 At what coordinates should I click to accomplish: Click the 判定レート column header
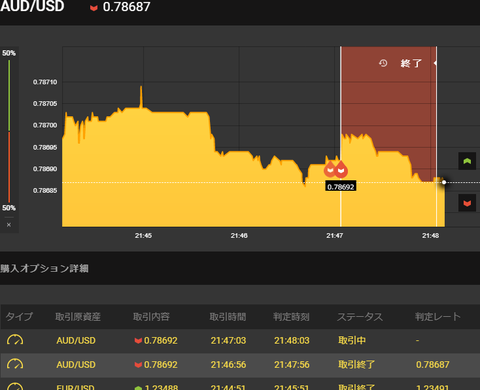[x=438, y=316]
